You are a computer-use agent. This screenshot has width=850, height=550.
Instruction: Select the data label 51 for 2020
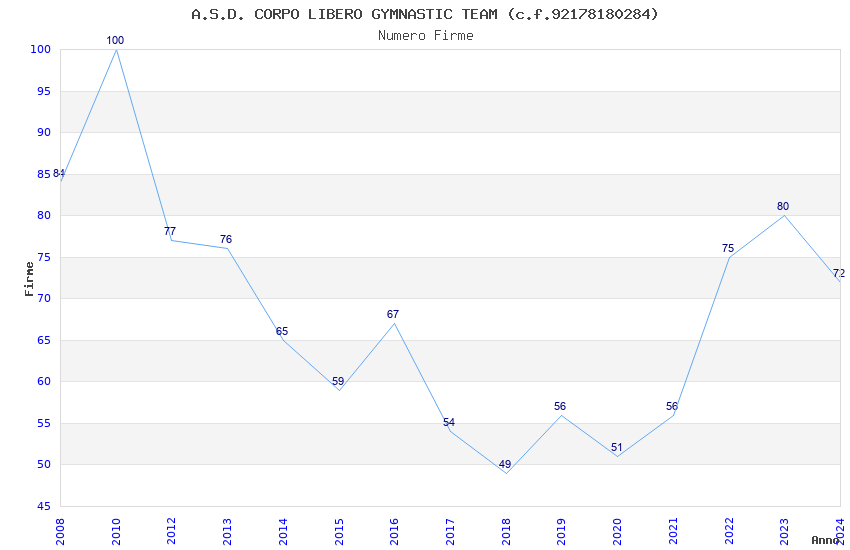coord(616,448)
